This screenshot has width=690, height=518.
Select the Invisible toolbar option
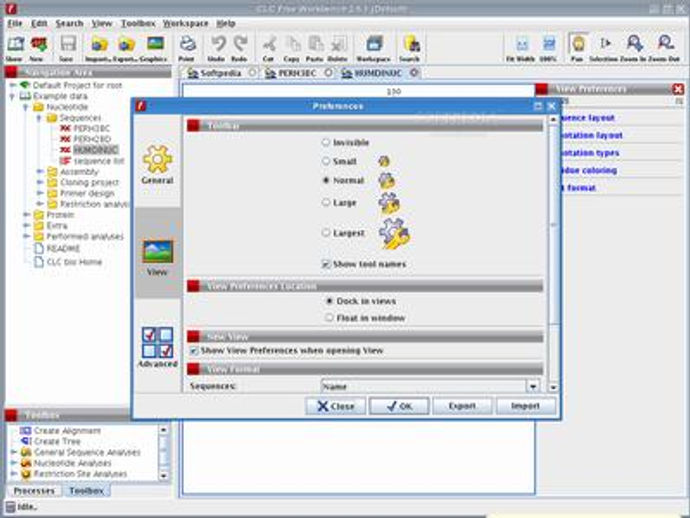326,142
